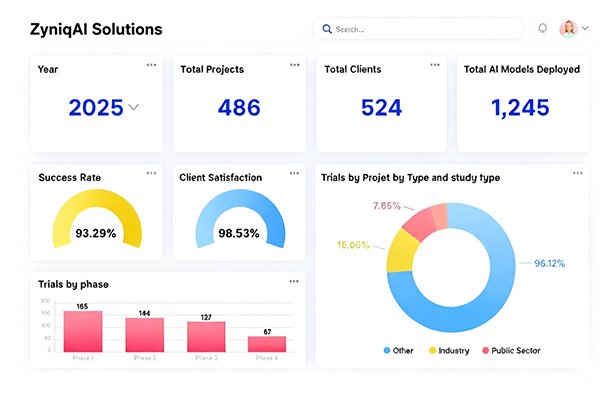600x400 pixels.
Task: Expand the 2025 year dropdown chevron
Action: [x=134, y=107]
